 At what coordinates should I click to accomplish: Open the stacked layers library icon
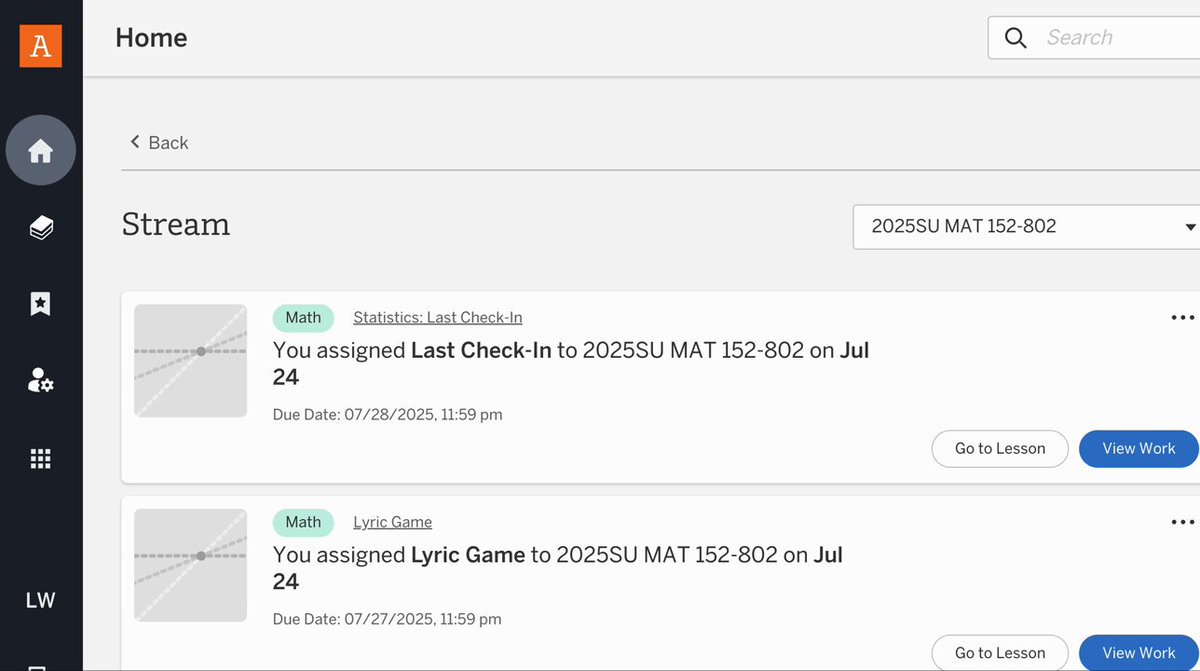pos(41,228)
